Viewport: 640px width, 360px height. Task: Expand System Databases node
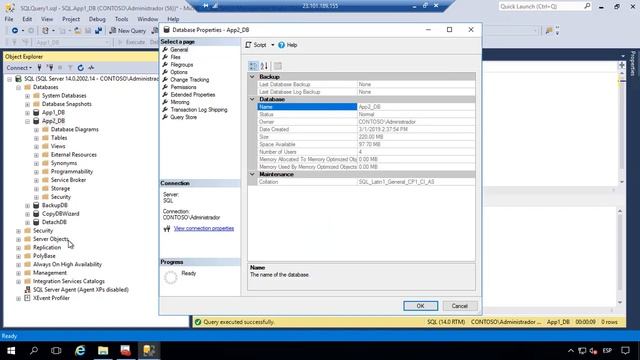coord(27,96)
